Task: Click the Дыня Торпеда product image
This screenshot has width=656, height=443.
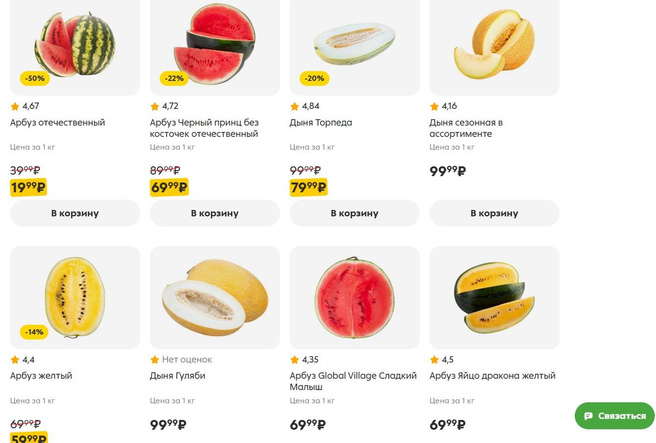Action: click(x=355, y=43)
